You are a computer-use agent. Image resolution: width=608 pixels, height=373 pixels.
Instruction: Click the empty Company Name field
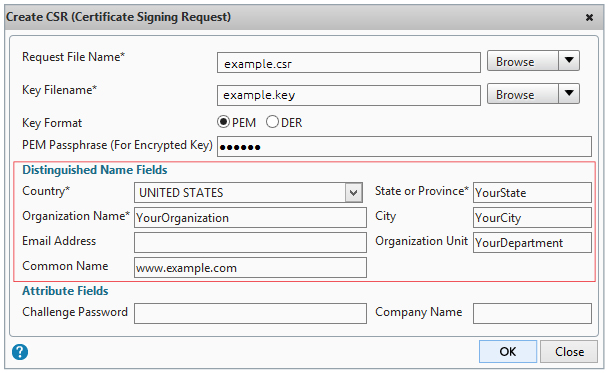(532, 313)
